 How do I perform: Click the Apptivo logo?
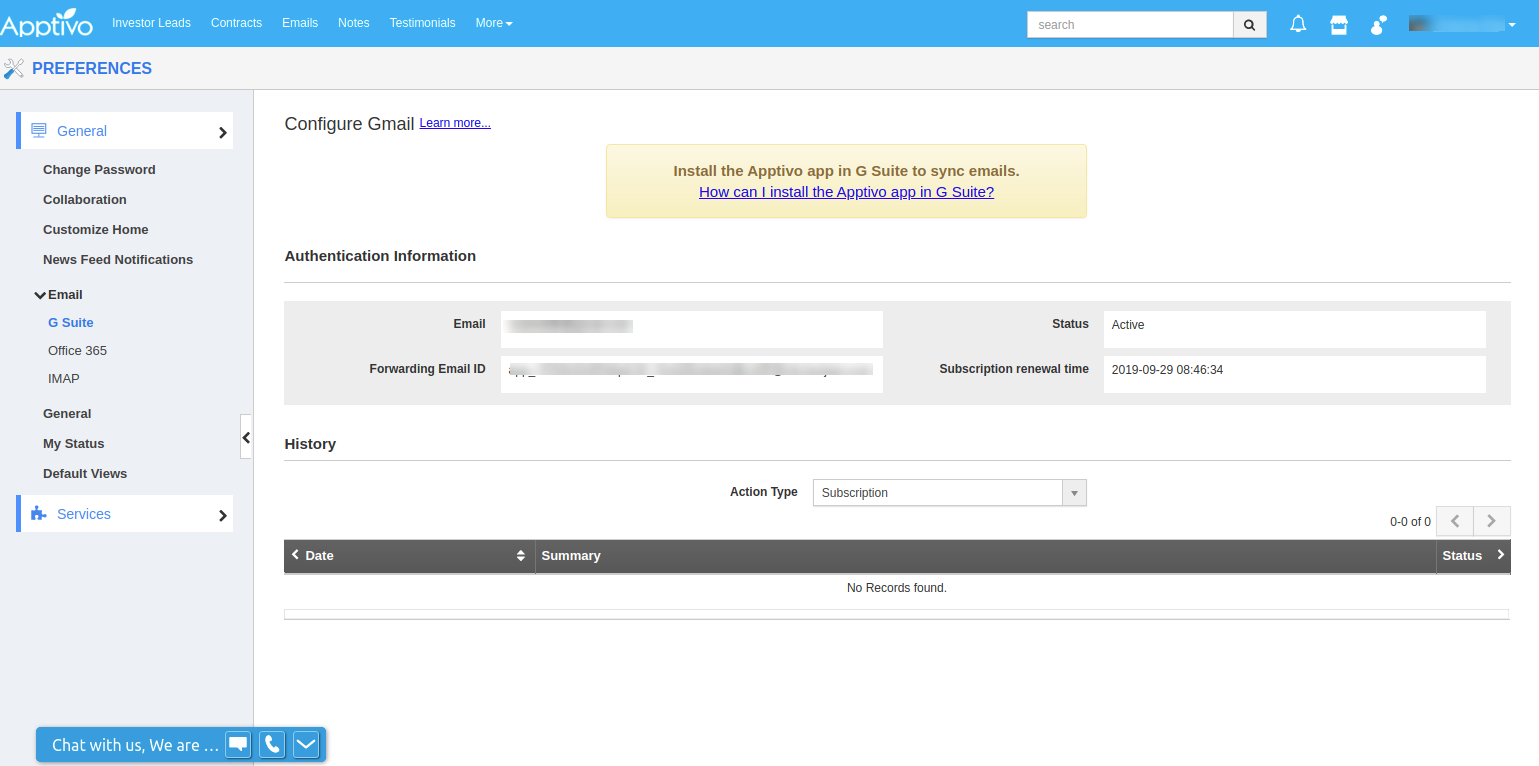tap(47, 22)
